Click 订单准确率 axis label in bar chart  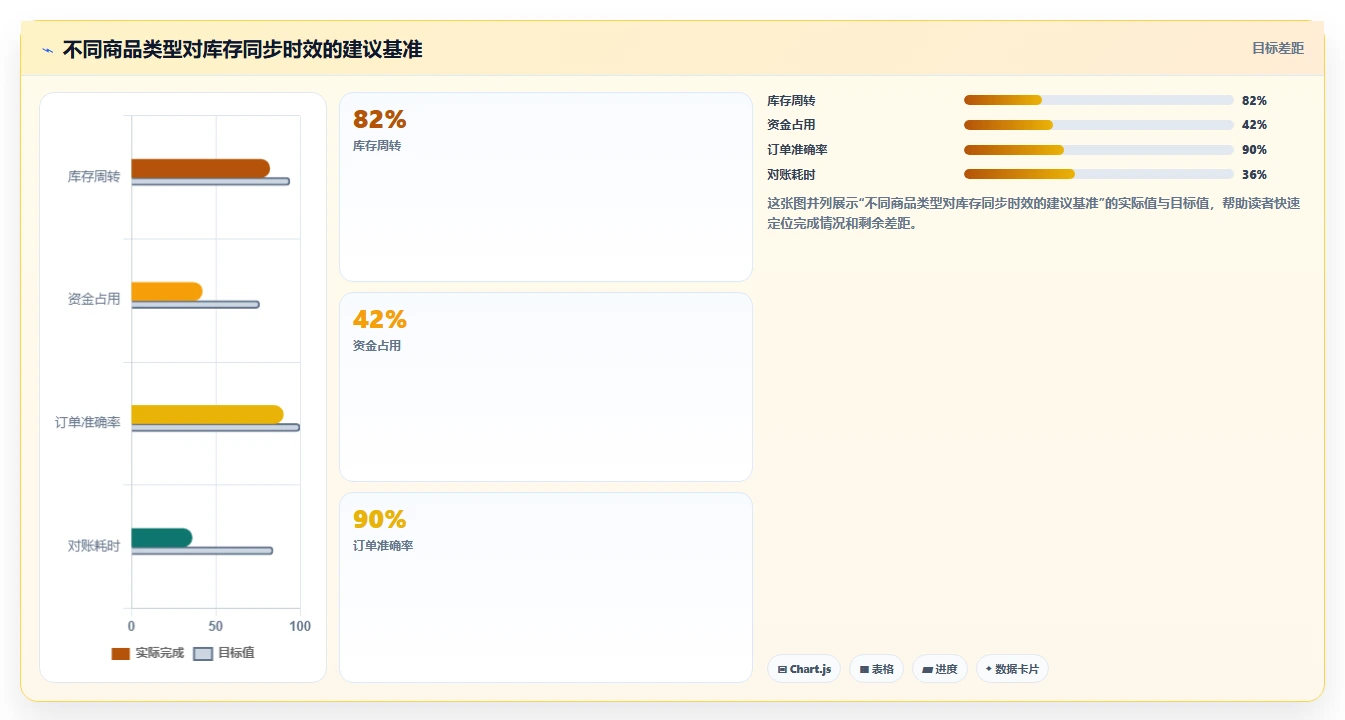point(88,422)
